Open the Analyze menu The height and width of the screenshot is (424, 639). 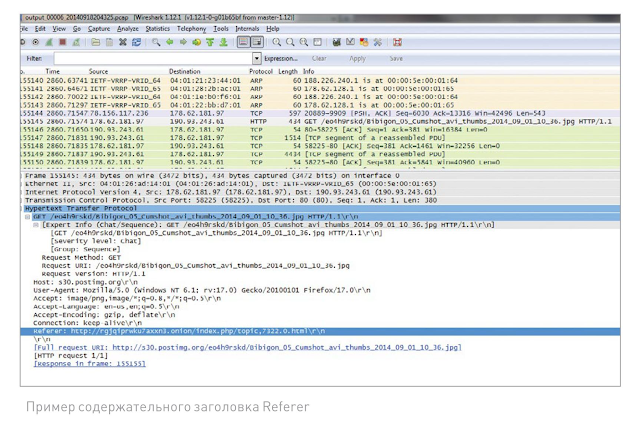pyautogui.click(x=128, y=29)
